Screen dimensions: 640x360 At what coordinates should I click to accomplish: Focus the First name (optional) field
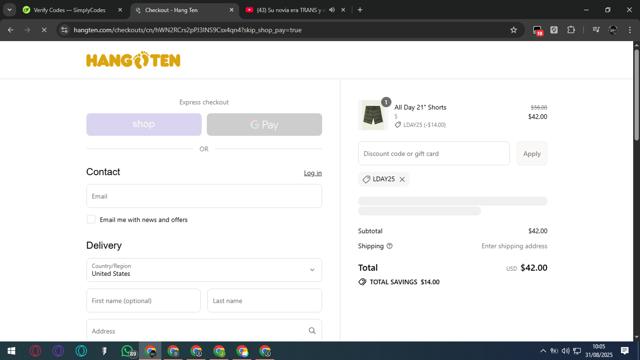143,301
